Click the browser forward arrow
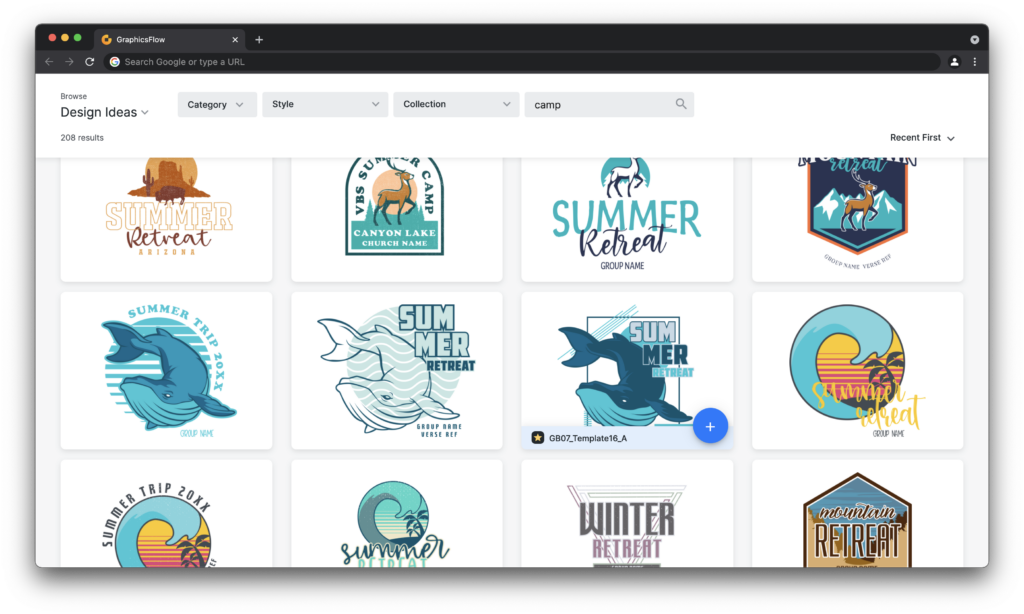Image resolution: width=1024 pixels, height=614 pixels. tap(69, 61)
